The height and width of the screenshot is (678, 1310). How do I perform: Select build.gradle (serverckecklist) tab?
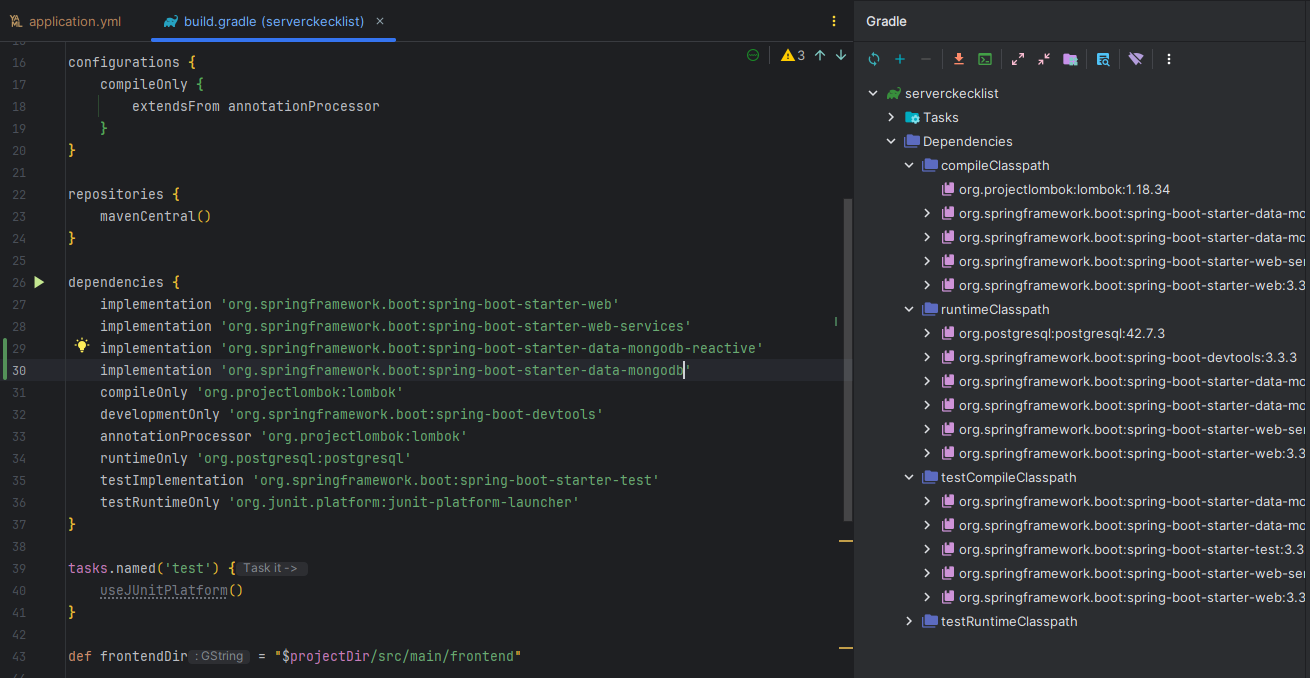pos(273,21)
